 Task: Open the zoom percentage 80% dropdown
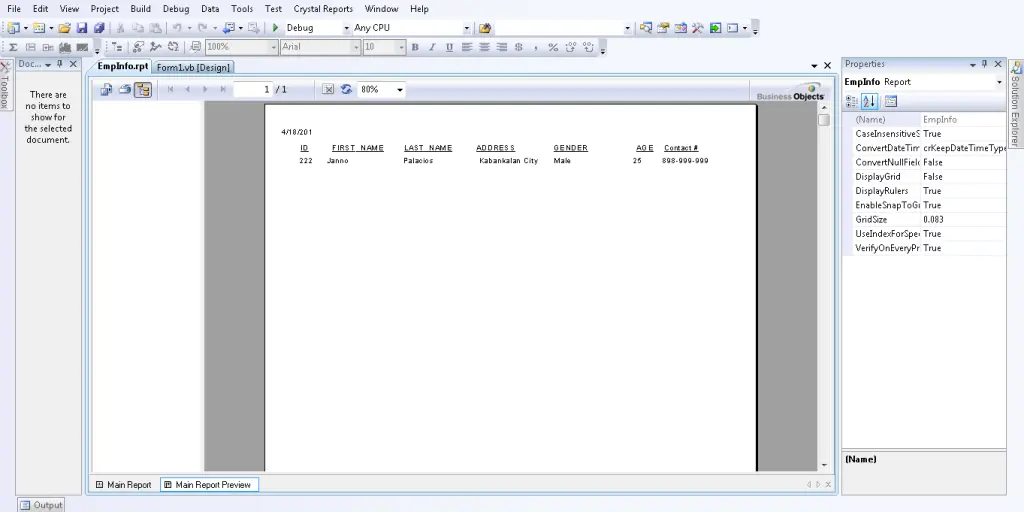pyautogui.click(x=400, y=90)
